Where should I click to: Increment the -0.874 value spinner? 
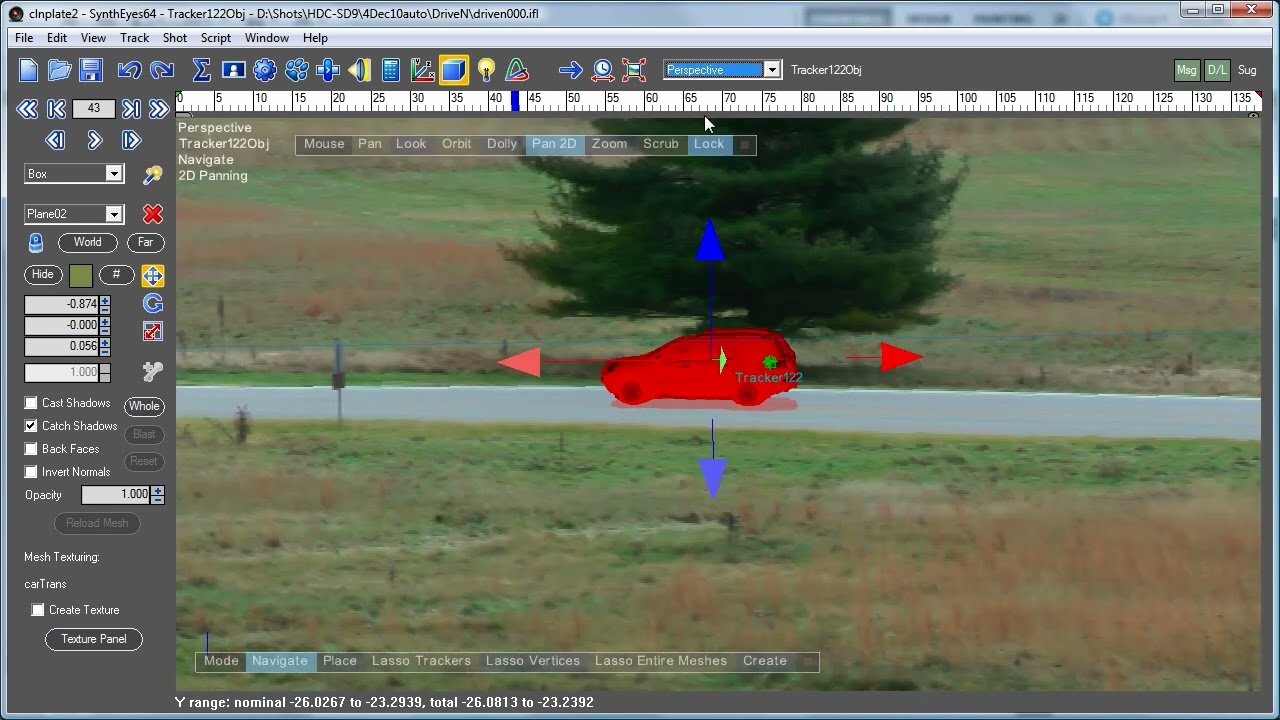[105, 300]
